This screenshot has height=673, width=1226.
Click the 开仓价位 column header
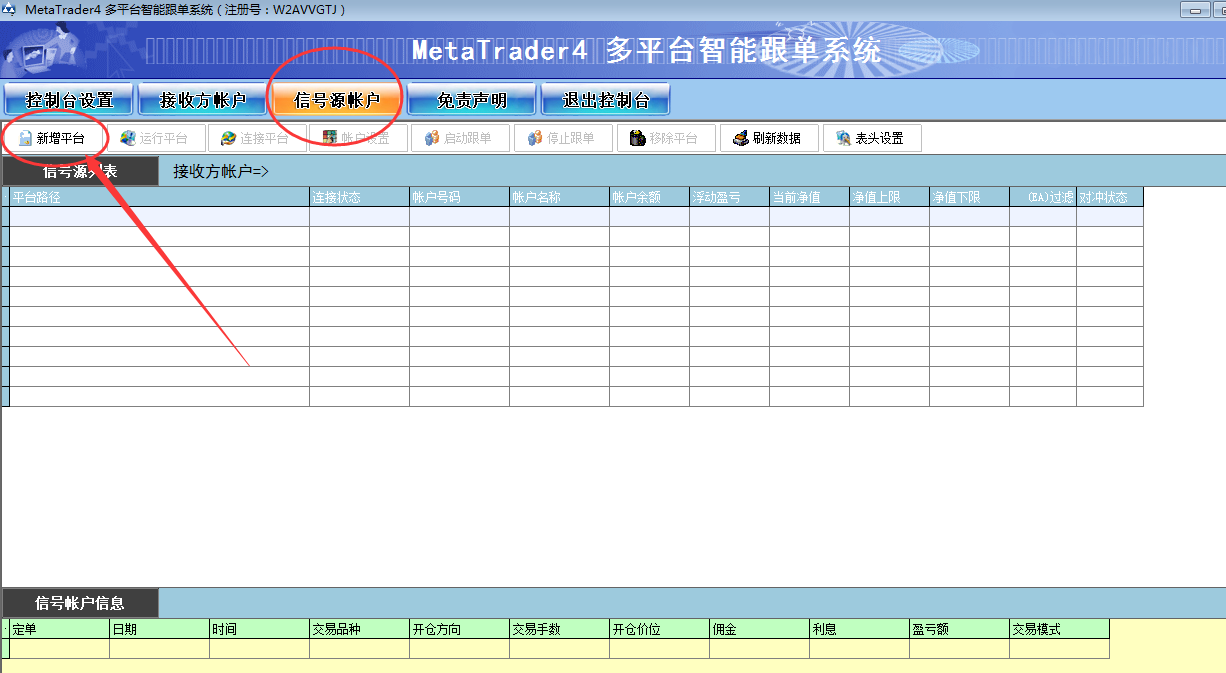click(660, 629)
